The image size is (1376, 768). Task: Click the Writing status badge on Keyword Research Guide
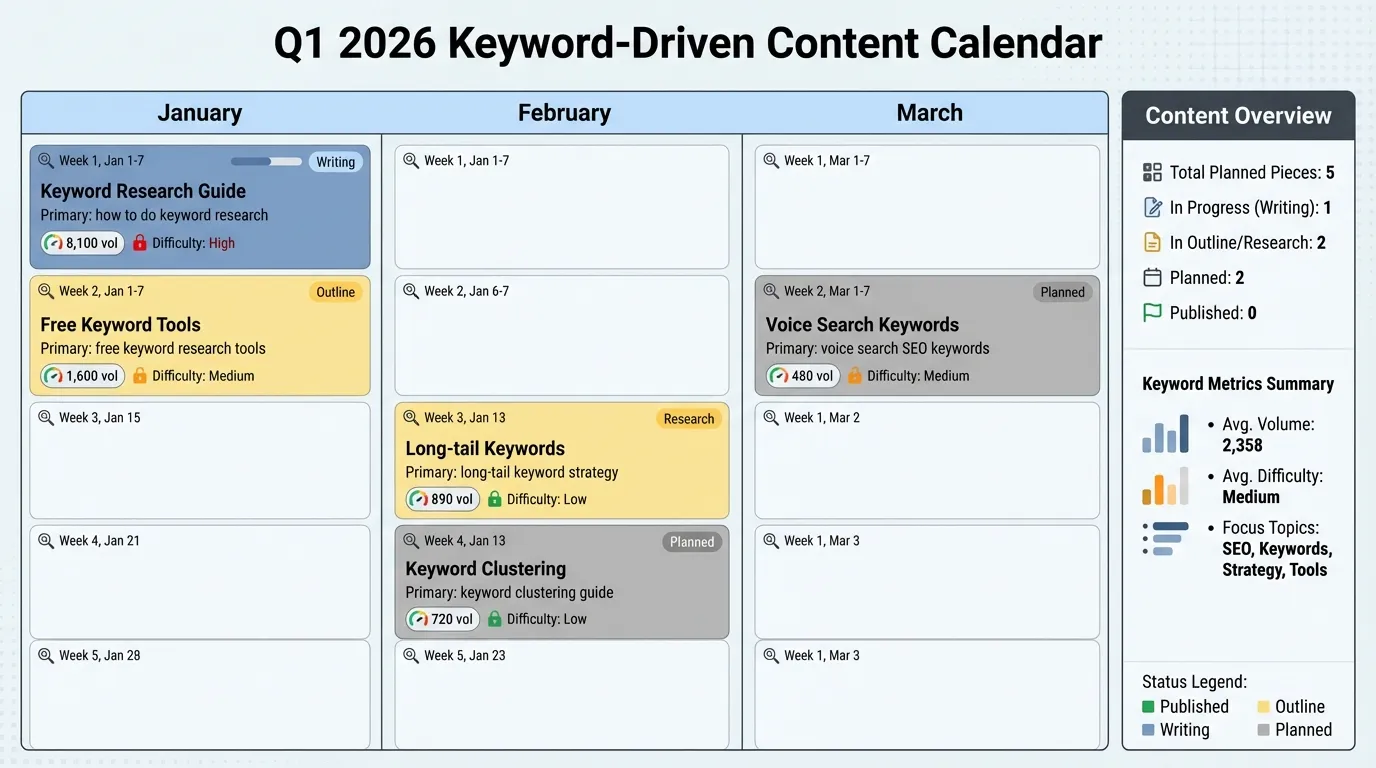tap(335, 161)
